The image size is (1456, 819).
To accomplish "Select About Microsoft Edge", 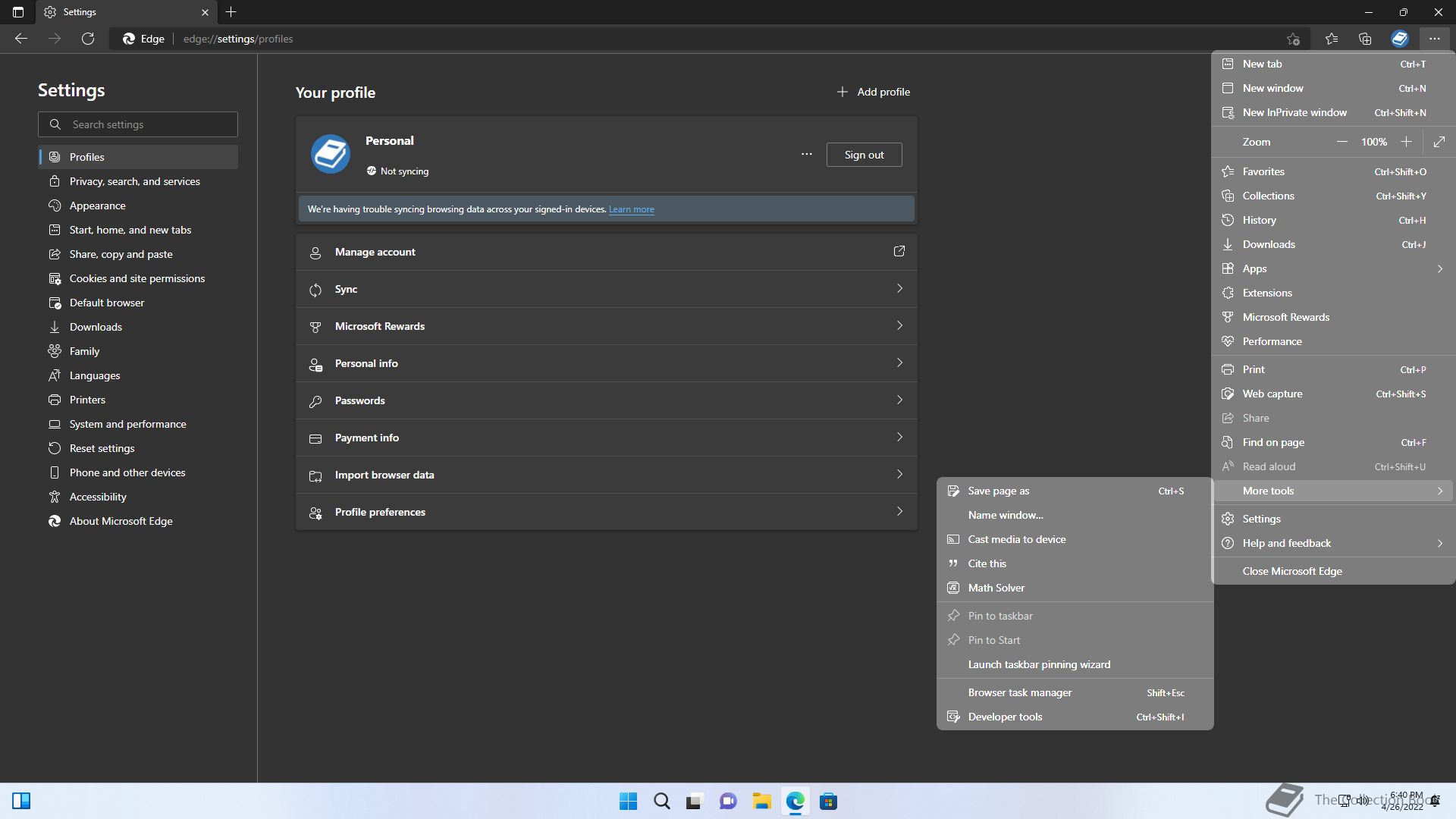I will coord(138,521).
